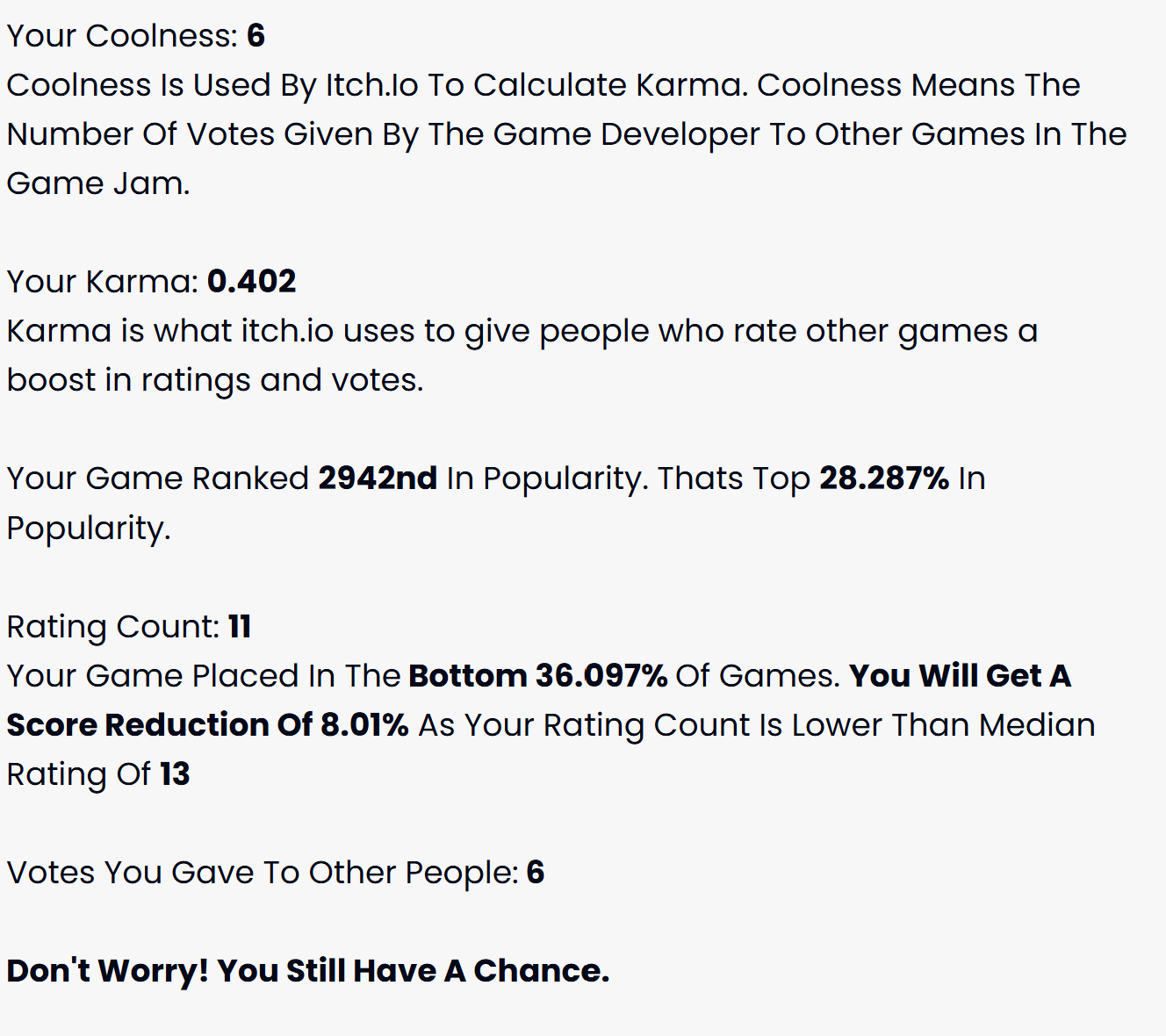The image size is (1166, 1036).
Task: Click 'You Will Get A' bold text
Action: pyautogui.click(x=961, y=676)
